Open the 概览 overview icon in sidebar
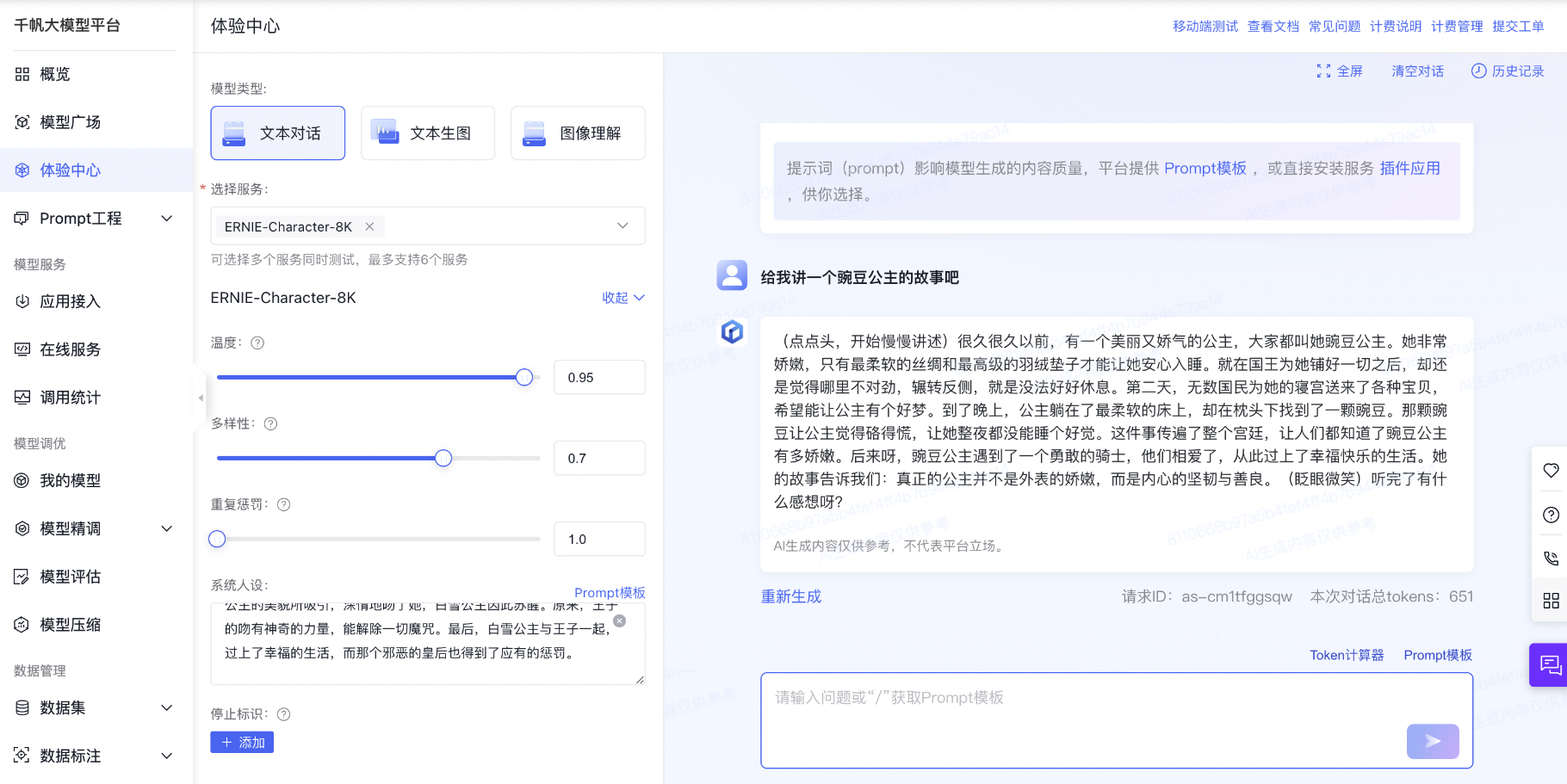Screen dimensions: 1567x784 pos(22,74)
